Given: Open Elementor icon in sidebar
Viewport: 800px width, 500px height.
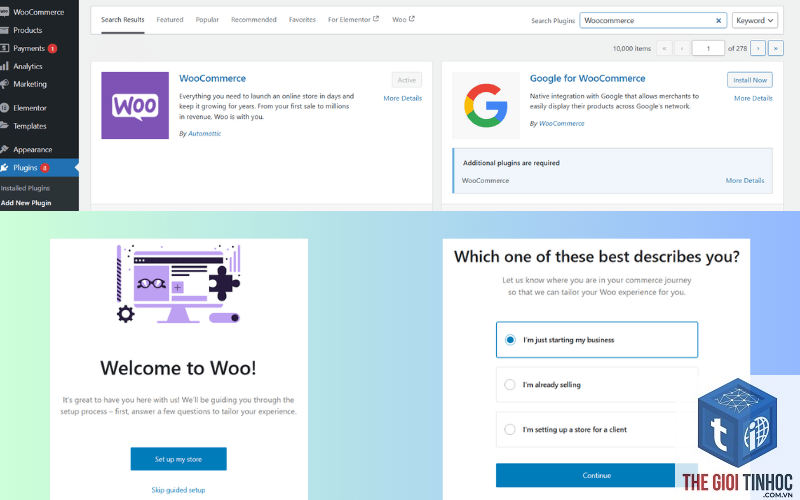Looking at the screenshot, I should 5,108.
